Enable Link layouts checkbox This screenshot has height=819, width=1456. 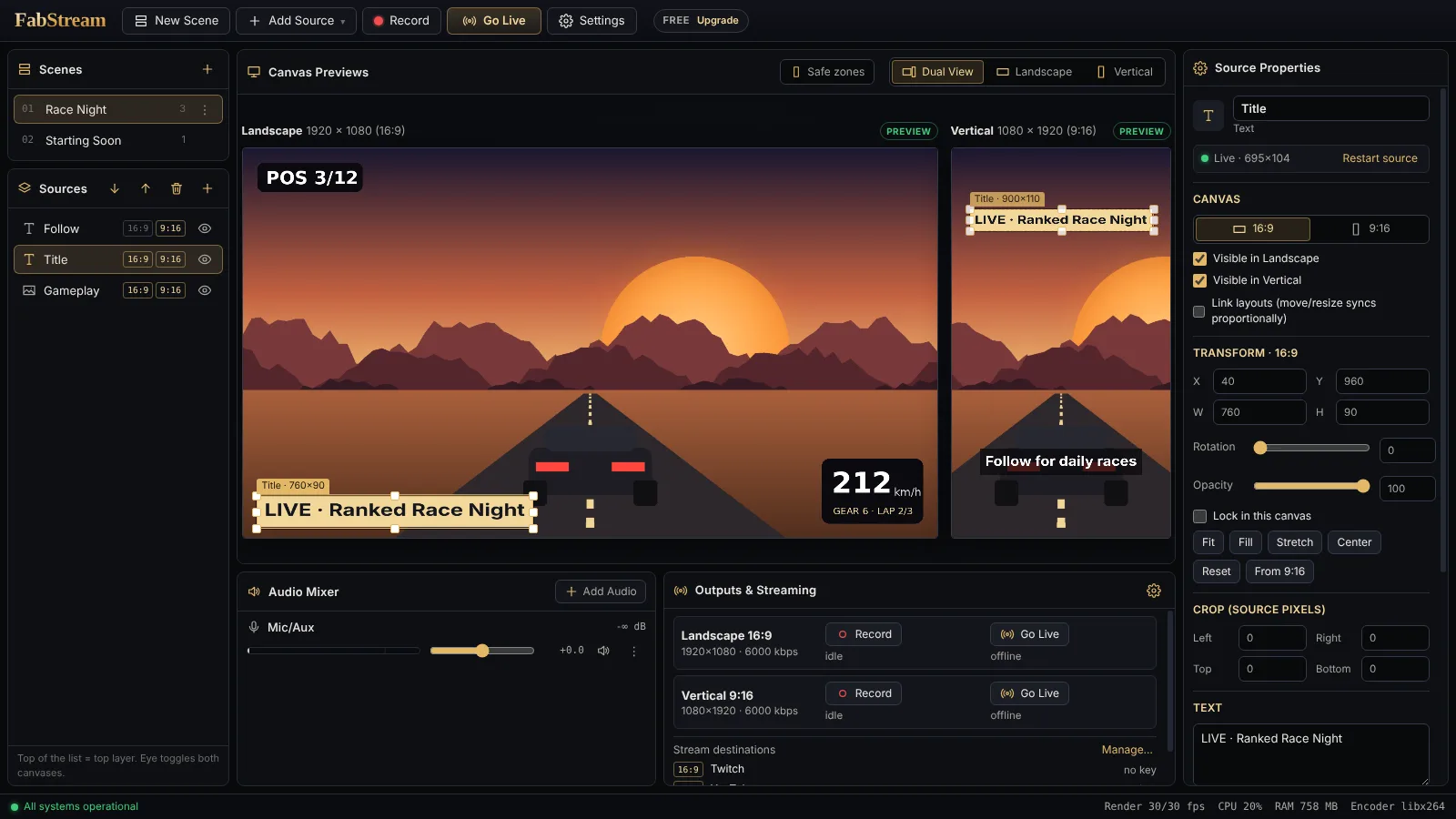[1198, 311]
